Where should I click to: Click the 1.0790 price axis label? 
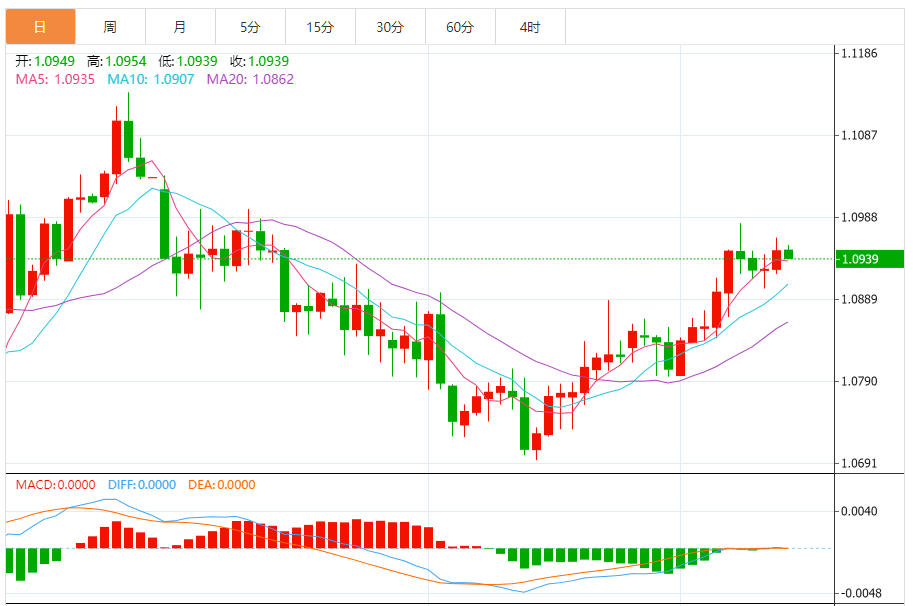pyautogui.click(x=859, y=381)
